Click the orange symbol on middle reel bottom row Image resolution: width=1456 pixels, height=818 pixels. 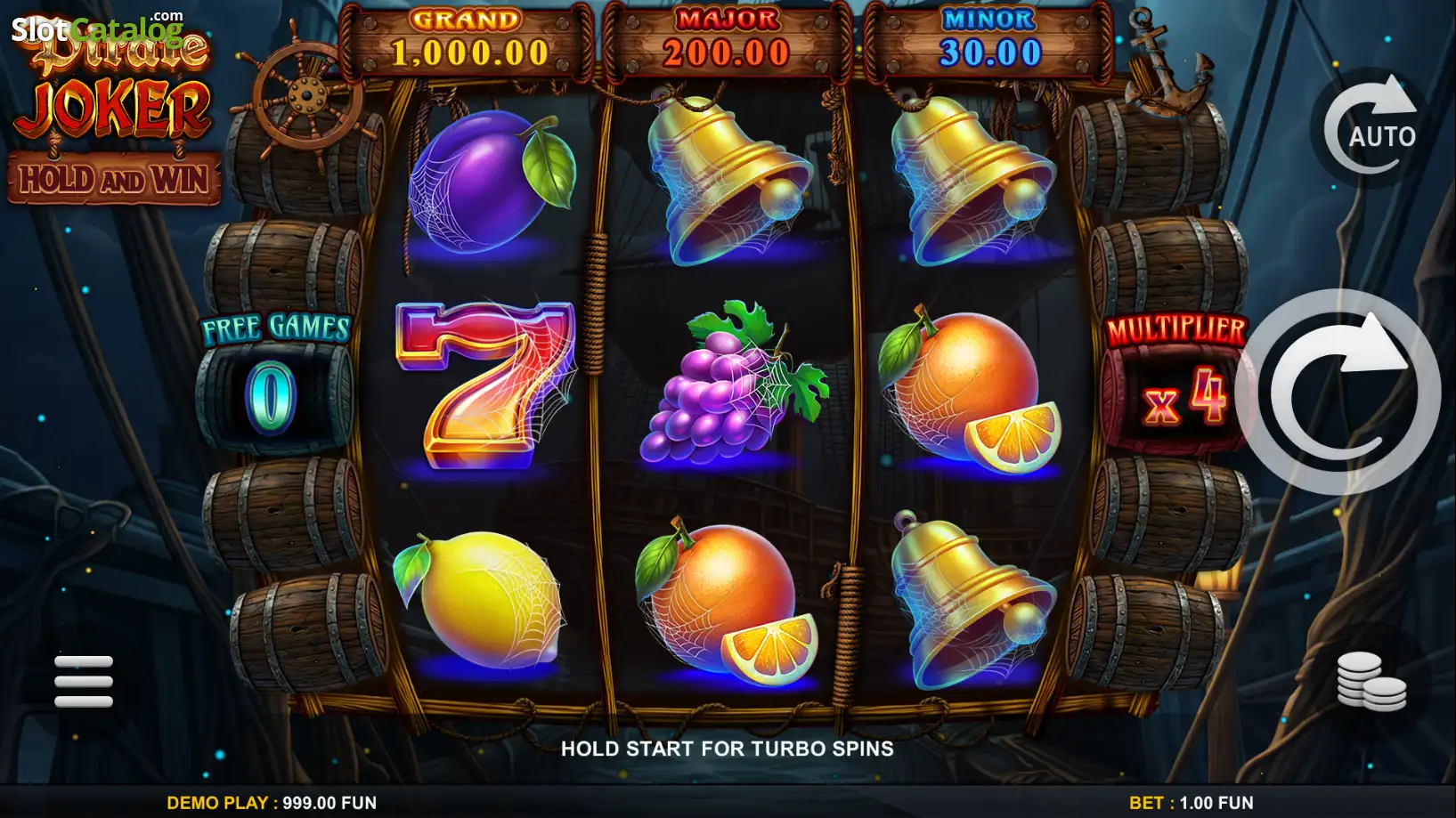[726, 602]
